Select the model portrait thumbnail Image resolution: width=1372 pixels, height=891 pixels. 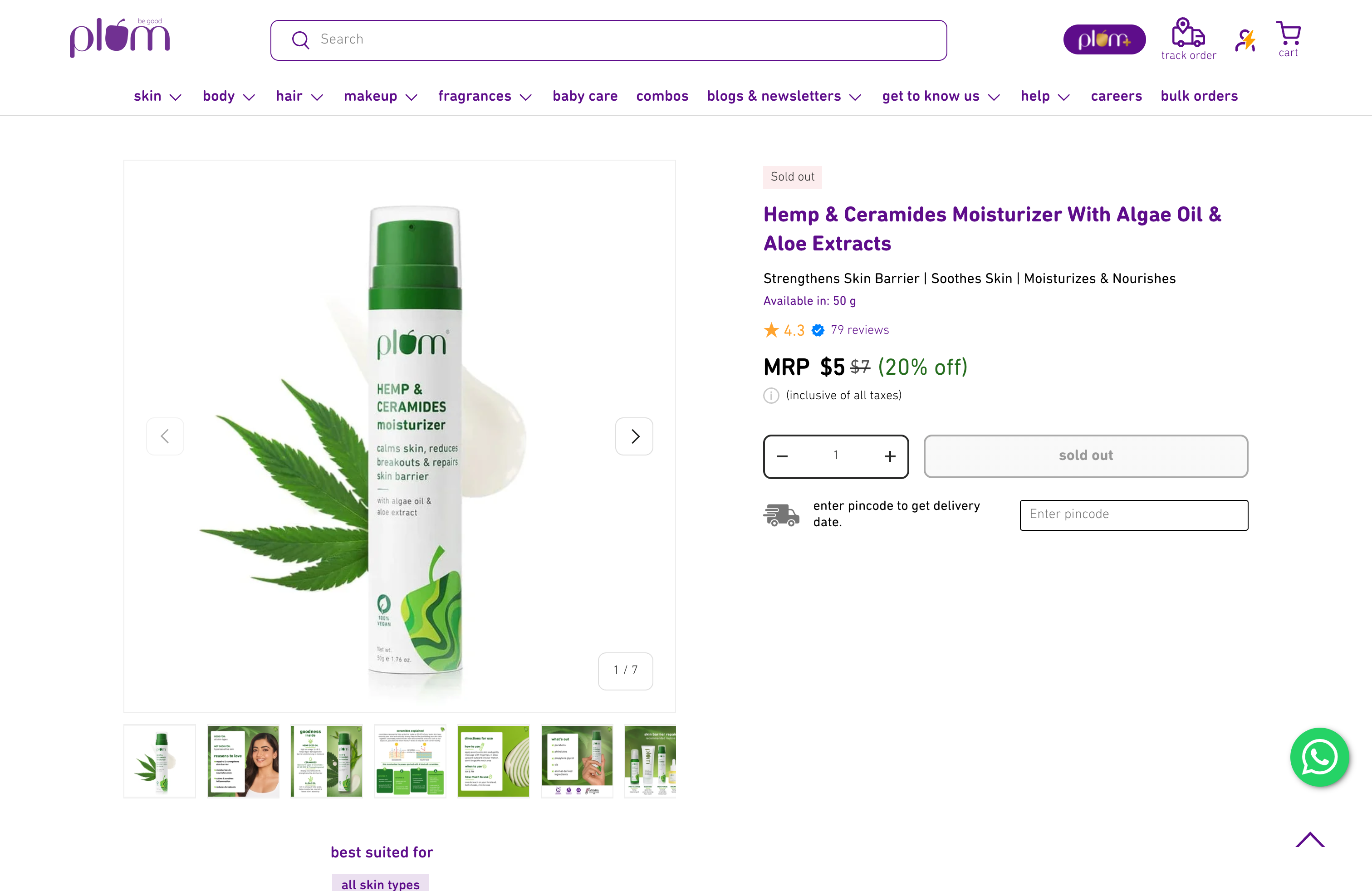pos(243,761)
